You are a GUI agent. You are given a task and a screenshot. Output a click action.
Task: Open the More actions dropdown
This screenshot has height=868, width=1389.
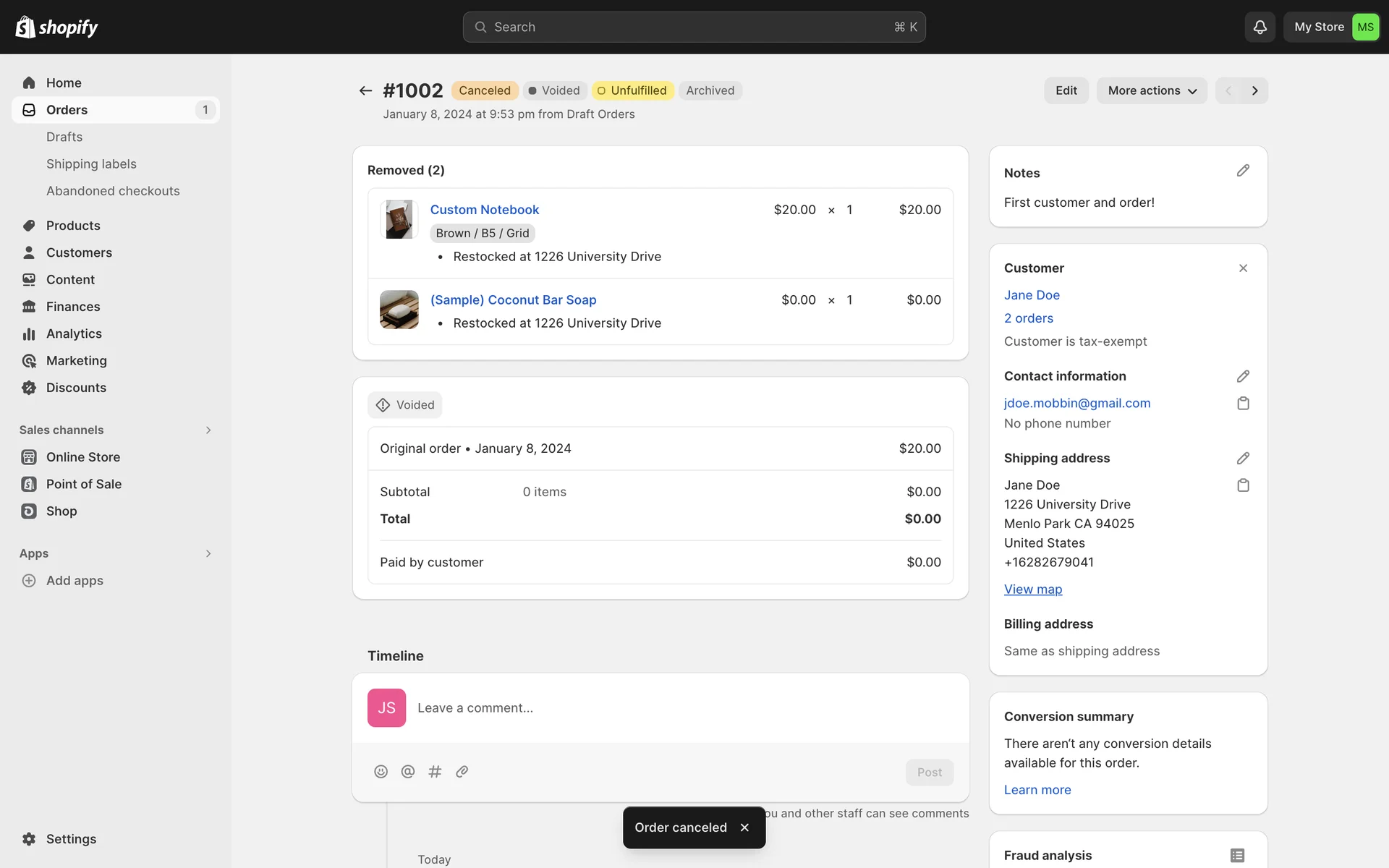(1152, 90)
